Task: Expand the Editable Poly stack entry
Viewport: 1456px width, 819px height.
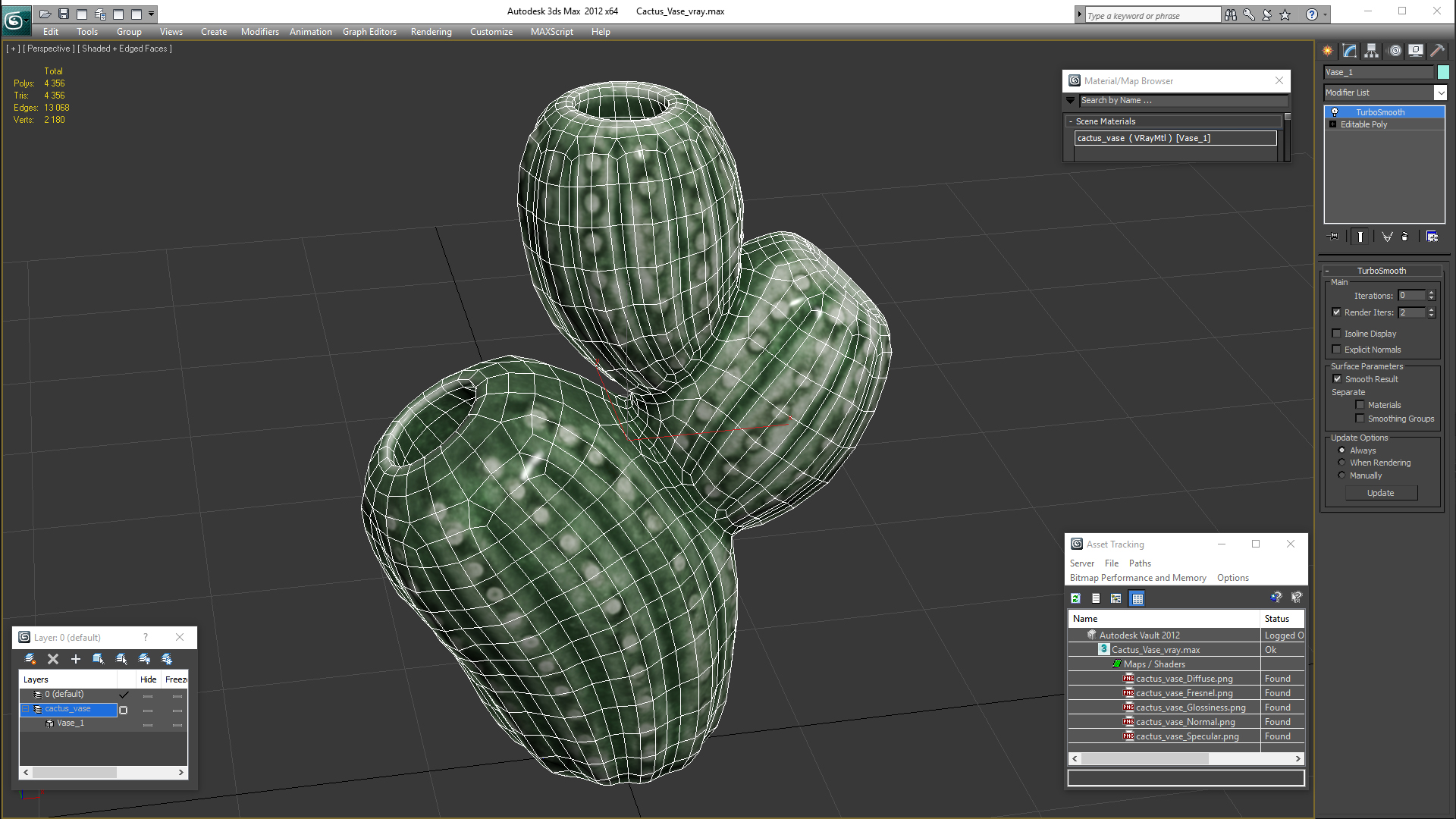Action: coord(1332,124)
